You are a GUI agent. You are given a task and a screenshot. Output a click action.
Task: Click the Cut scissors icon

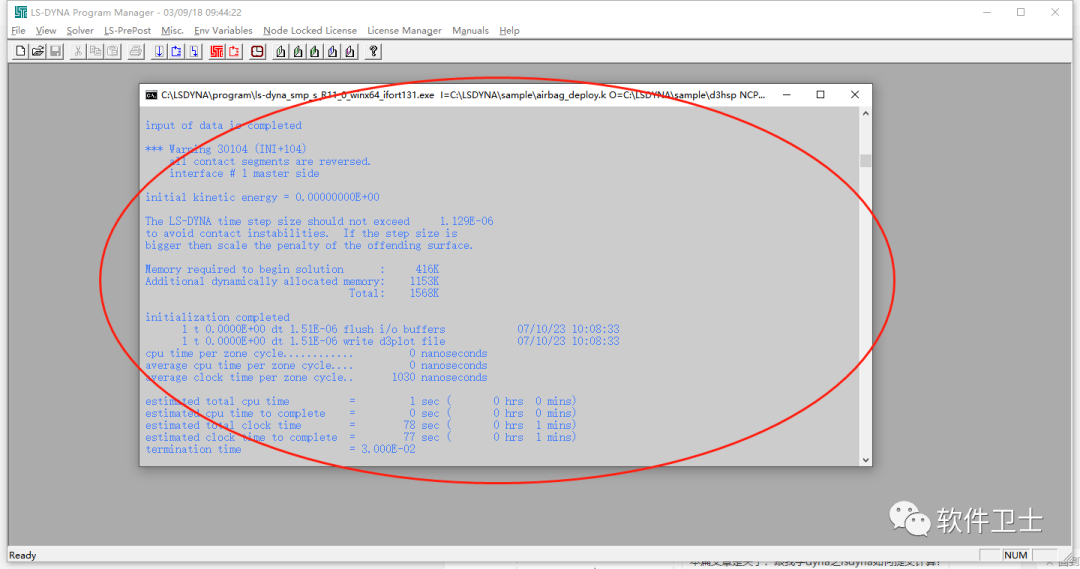point(78,52)
